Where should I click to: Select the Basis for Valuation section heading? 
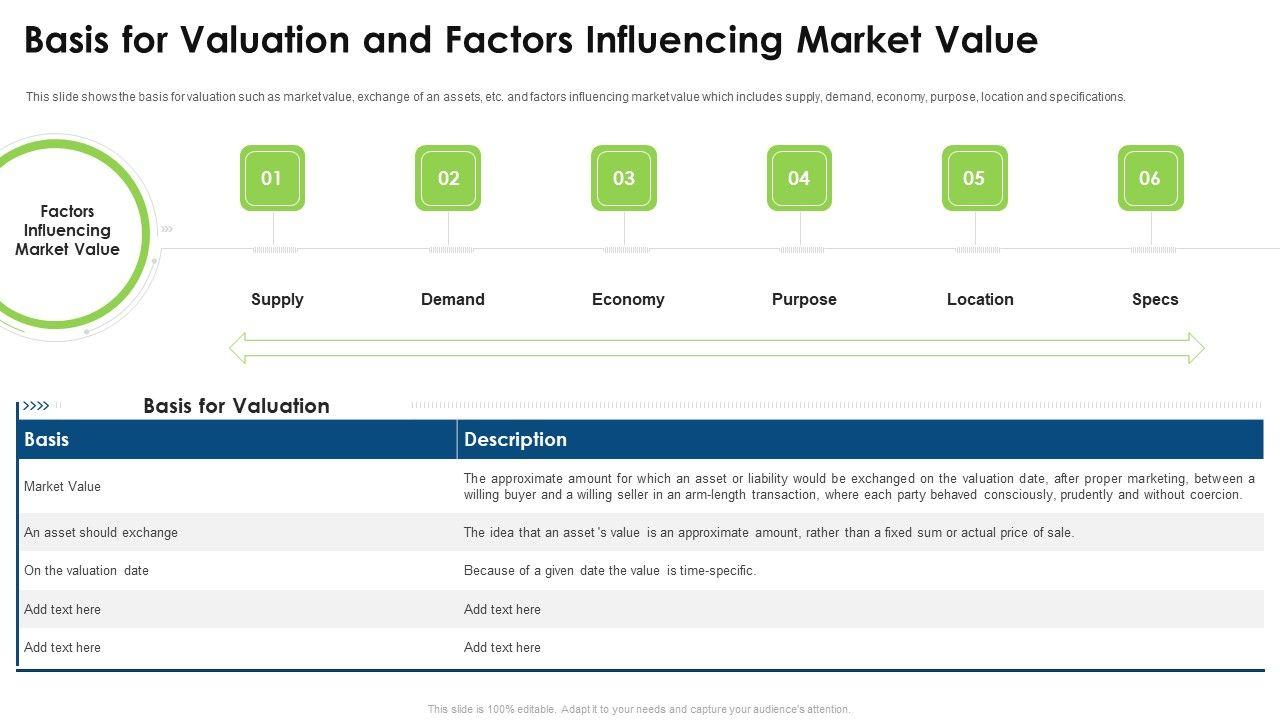coord(236,406)
